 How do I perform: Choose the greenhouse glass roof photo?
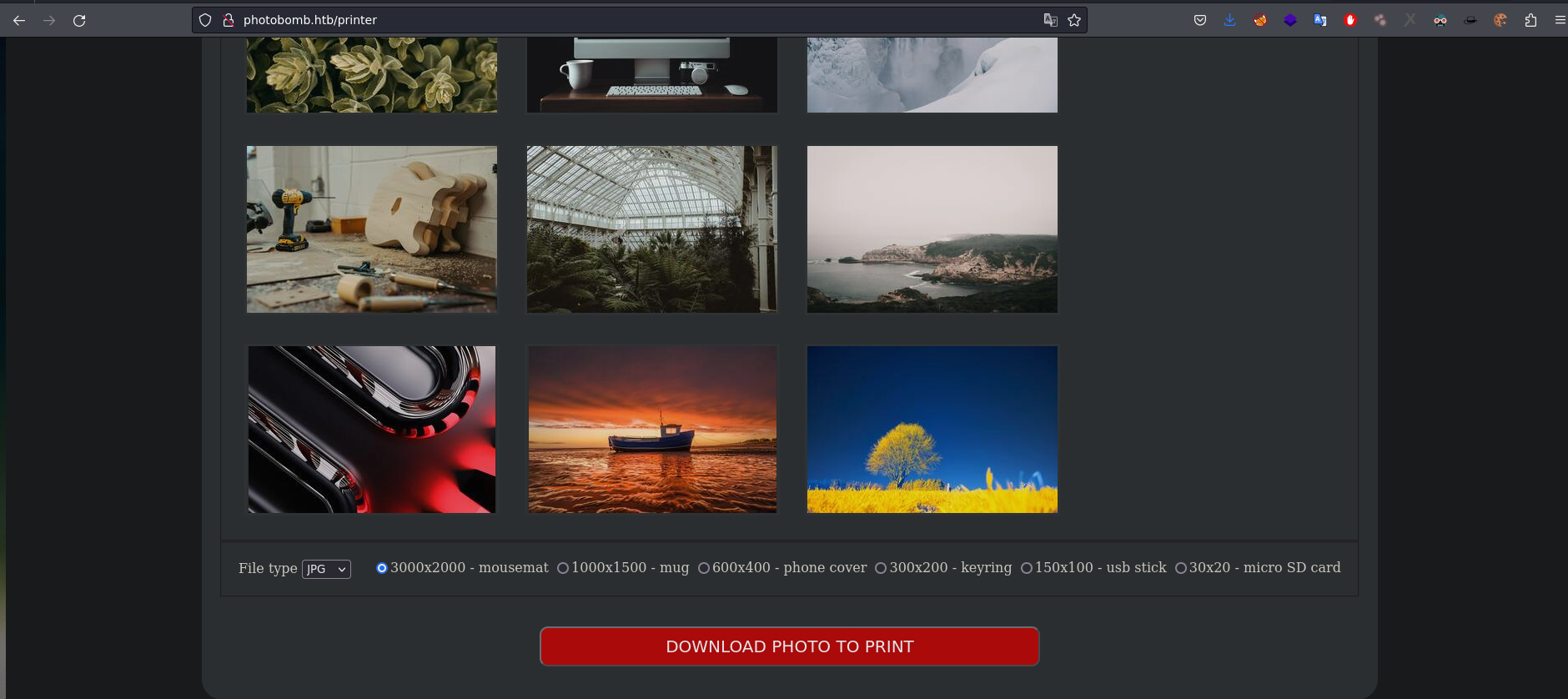[652, 229]
